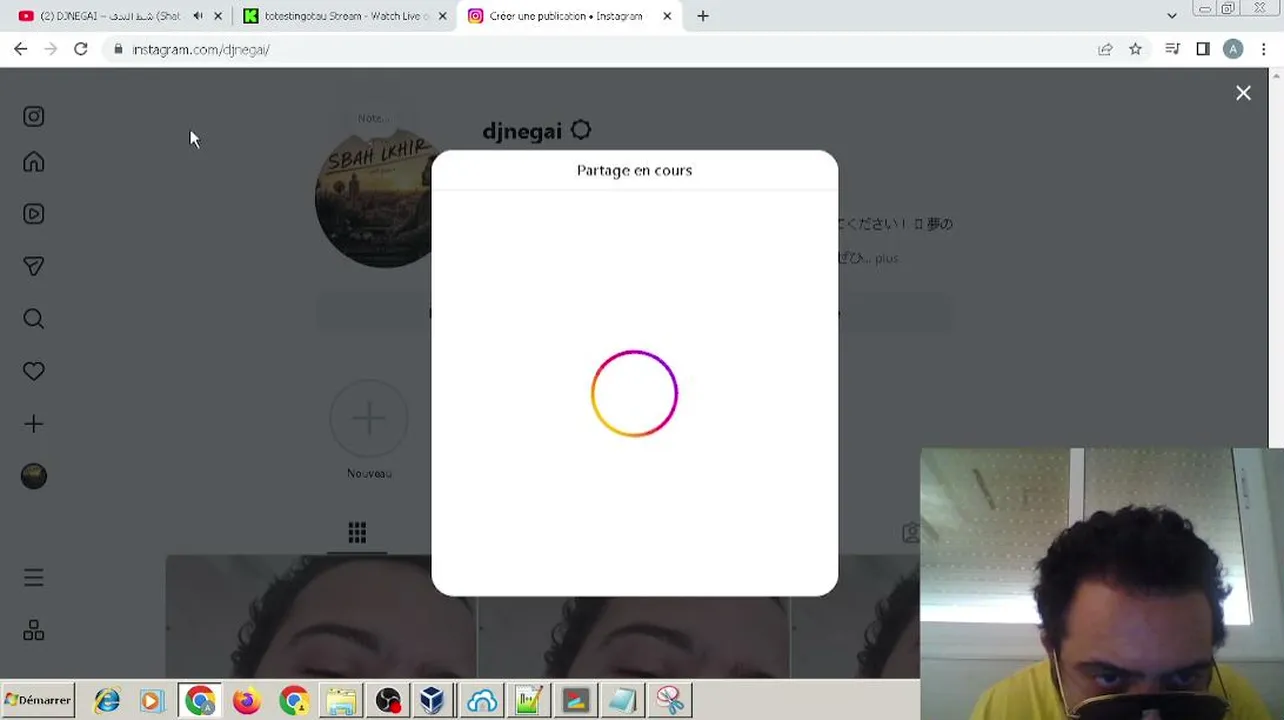Open the djnegai profile picture

coord(372,198)
